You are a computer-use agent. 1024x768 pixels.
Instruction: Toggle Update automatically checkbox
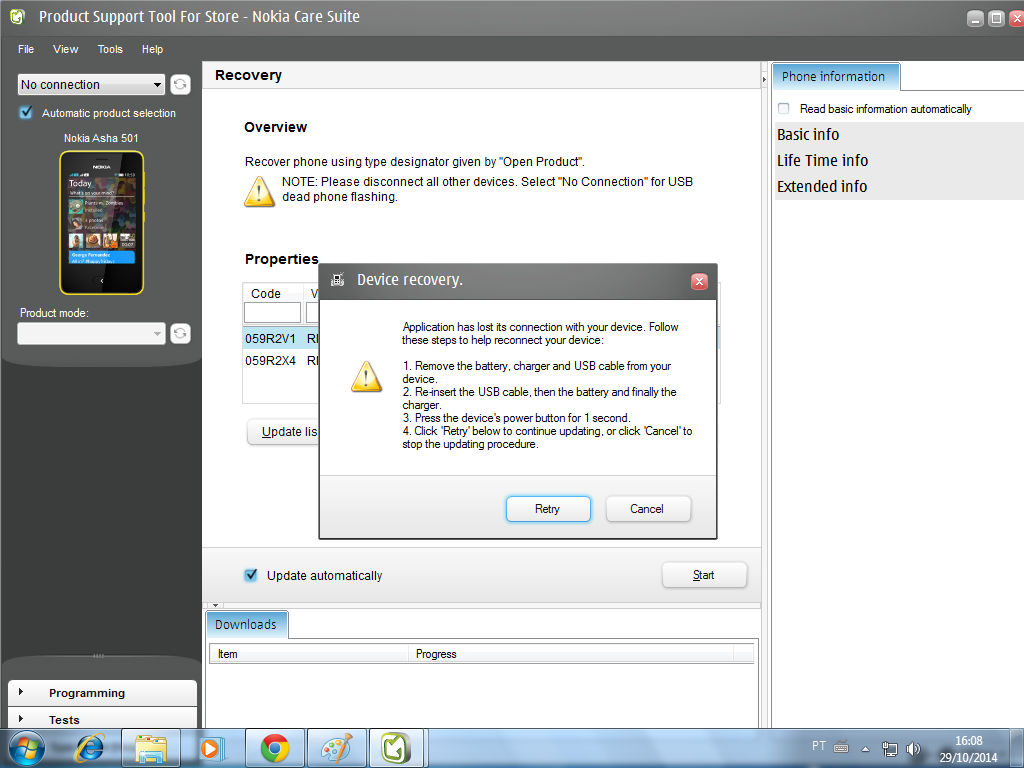251,575
